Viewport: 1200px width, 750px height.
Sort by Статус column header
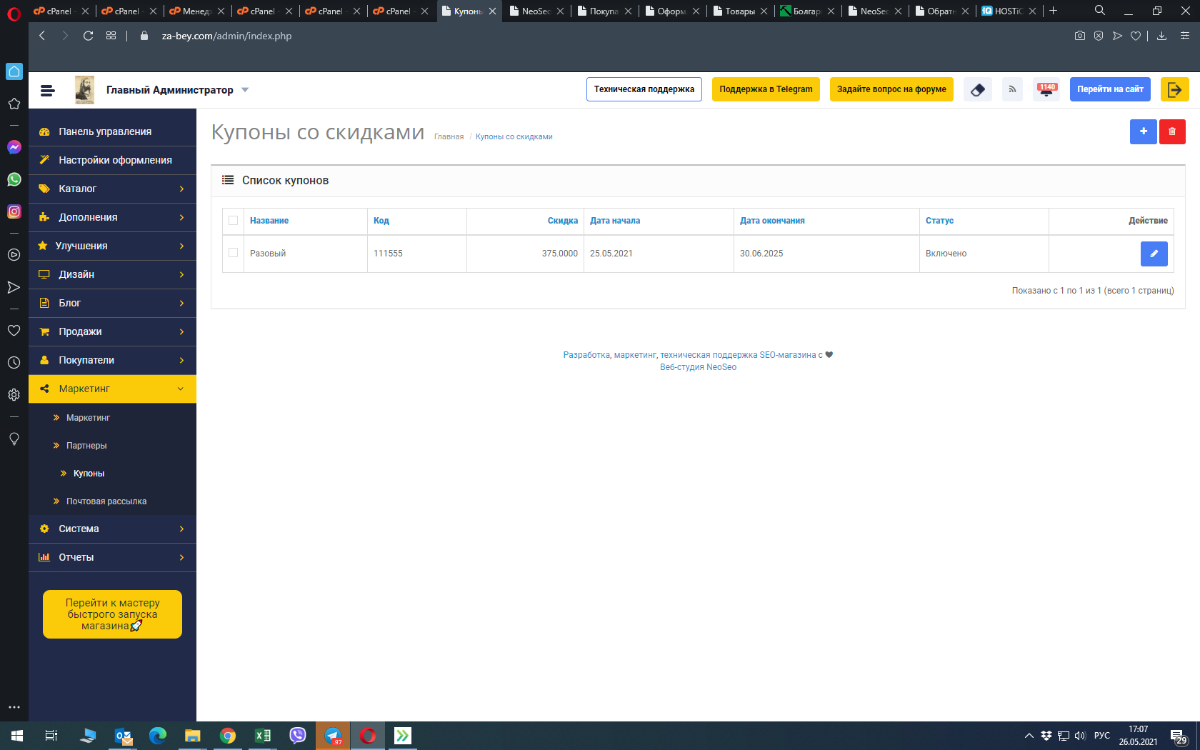coord(940,220)
